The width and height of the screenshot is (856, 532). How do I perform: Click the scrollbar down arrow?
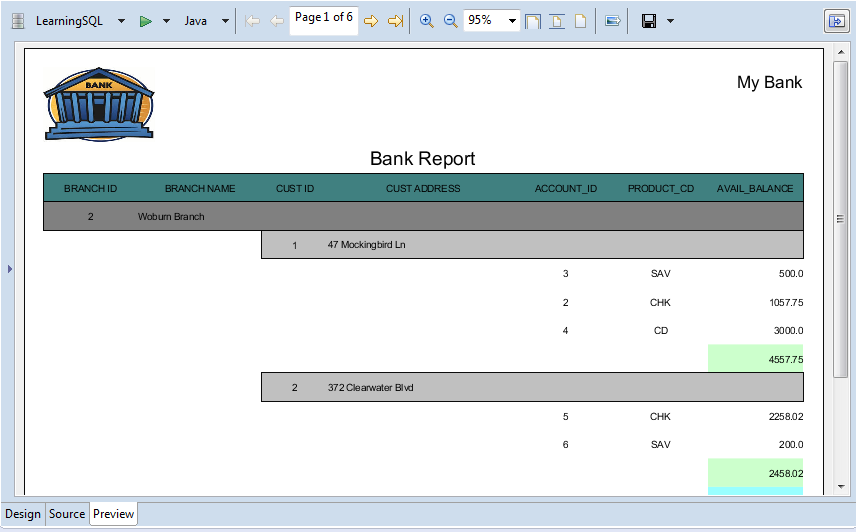click(841, 487)
